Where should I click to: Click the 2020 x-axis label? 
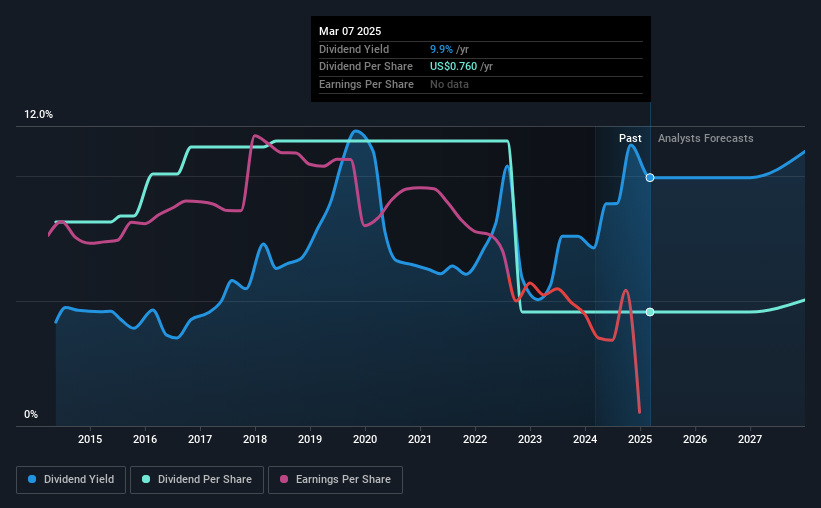365,439
